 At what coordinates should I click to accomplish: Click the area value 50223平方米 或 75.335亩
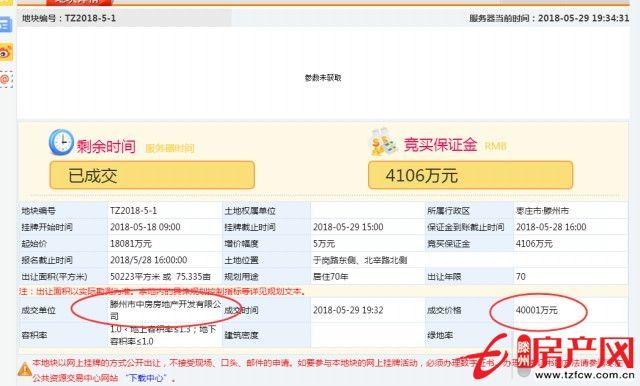[x=160, y=277]
